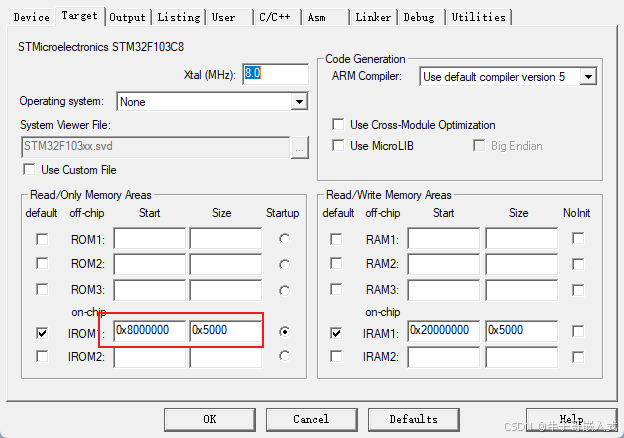Edit IROM1 Size value 0x5000

[226, 331]
